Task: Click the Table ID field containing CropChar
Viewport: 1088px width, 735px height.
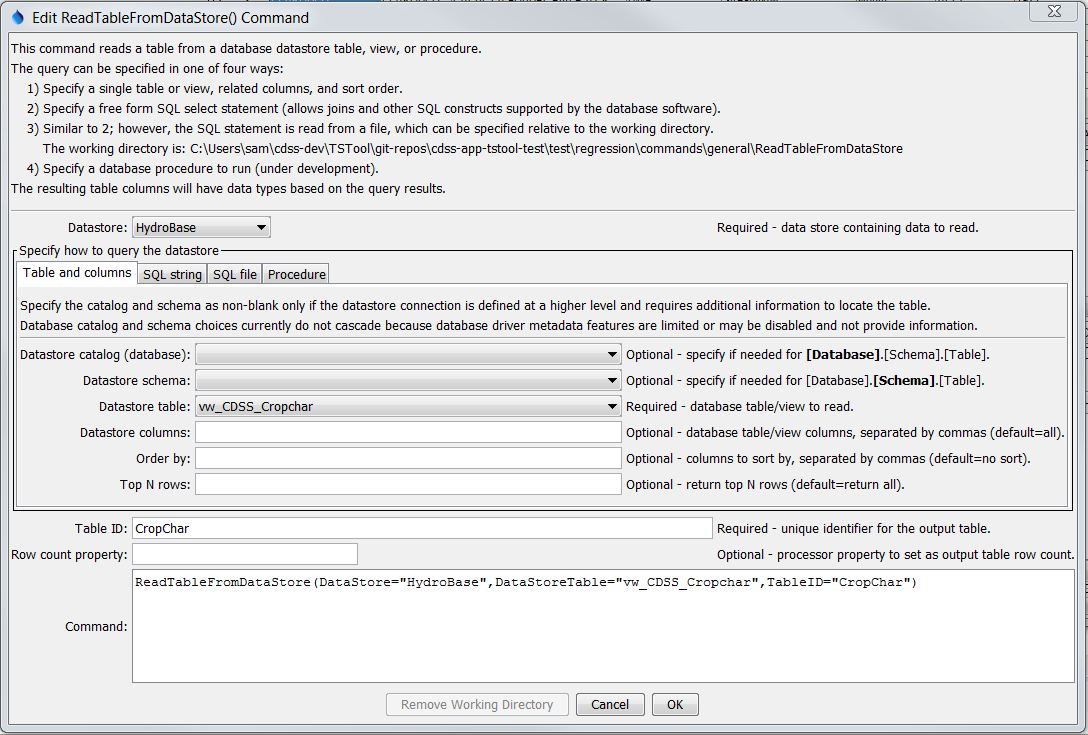Action: (420, 528)
